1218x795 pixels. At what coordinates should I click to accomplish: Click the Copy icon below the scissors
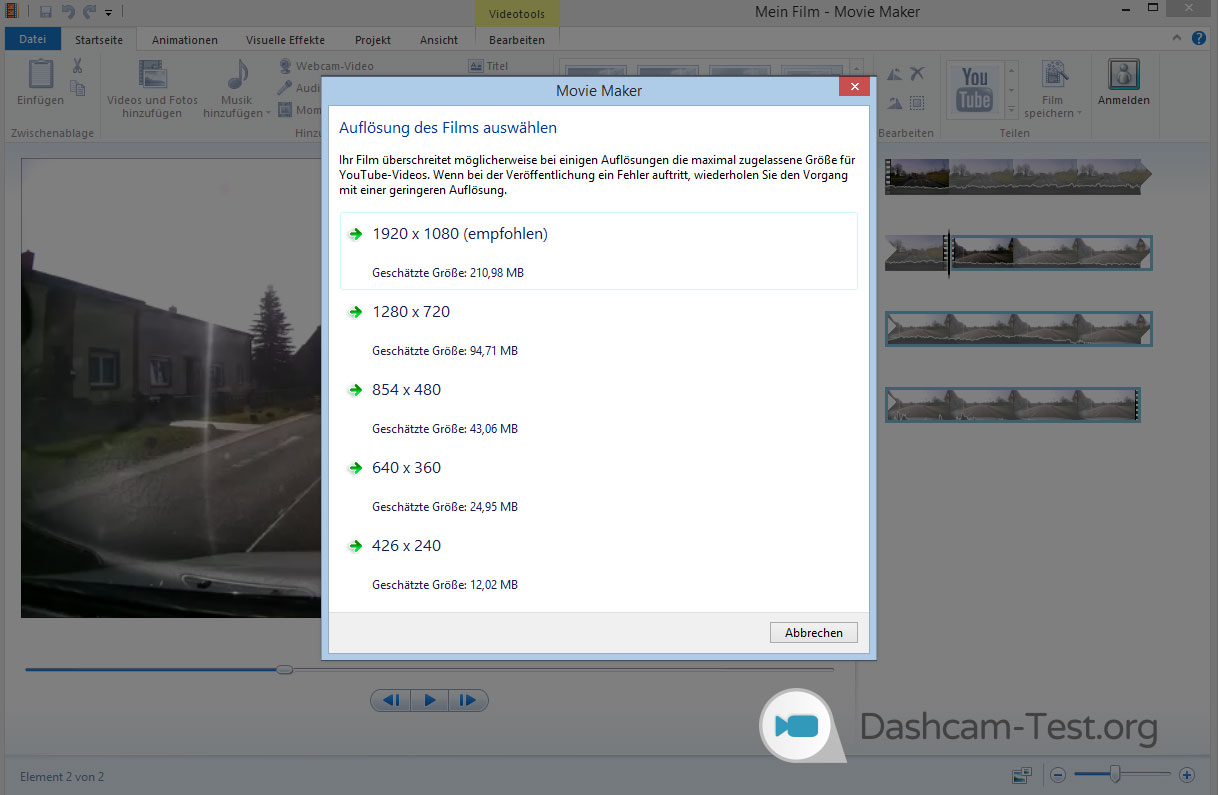(x=77, y=88)
